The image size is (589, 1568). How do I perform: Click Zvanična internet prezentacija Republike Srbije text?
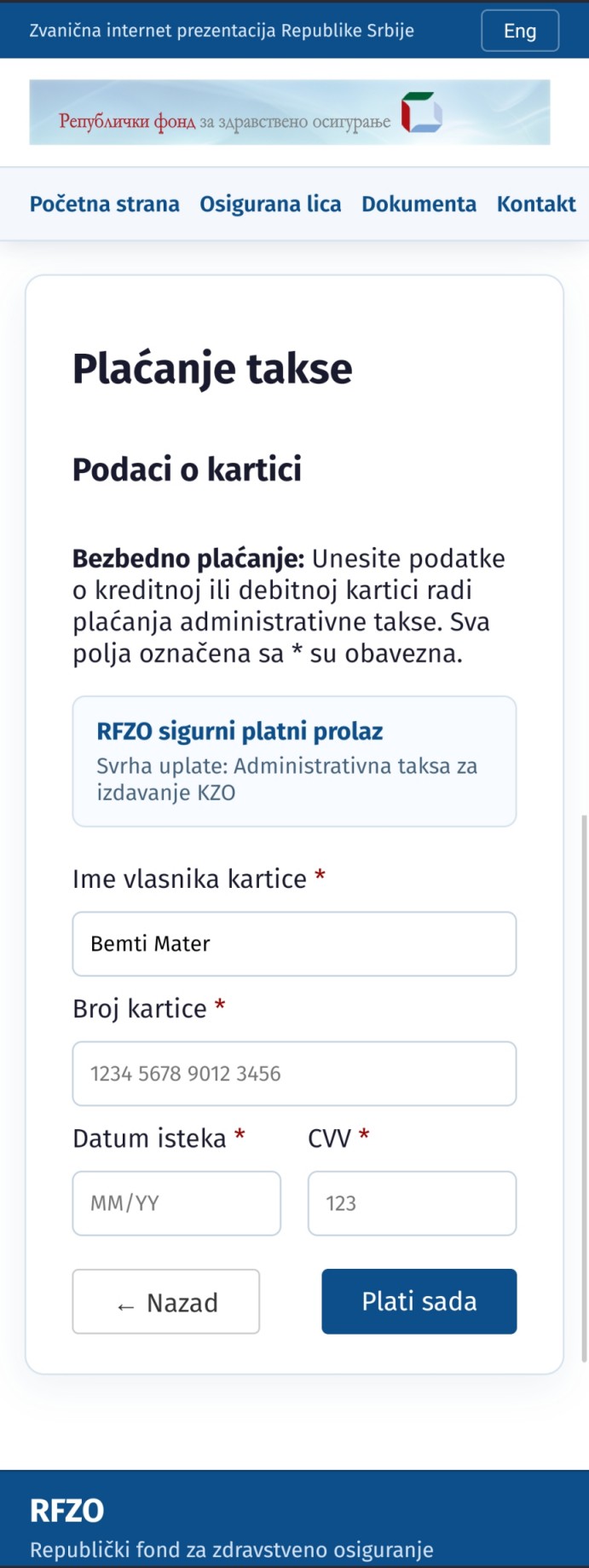point(222,31)
